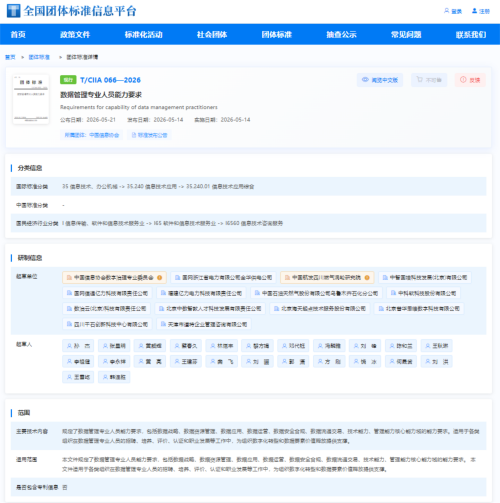This screenshot has width=500, height=503.
Task: Click the file icon before 四川千石创新科技中心有限公司
Action: (69, 324)
